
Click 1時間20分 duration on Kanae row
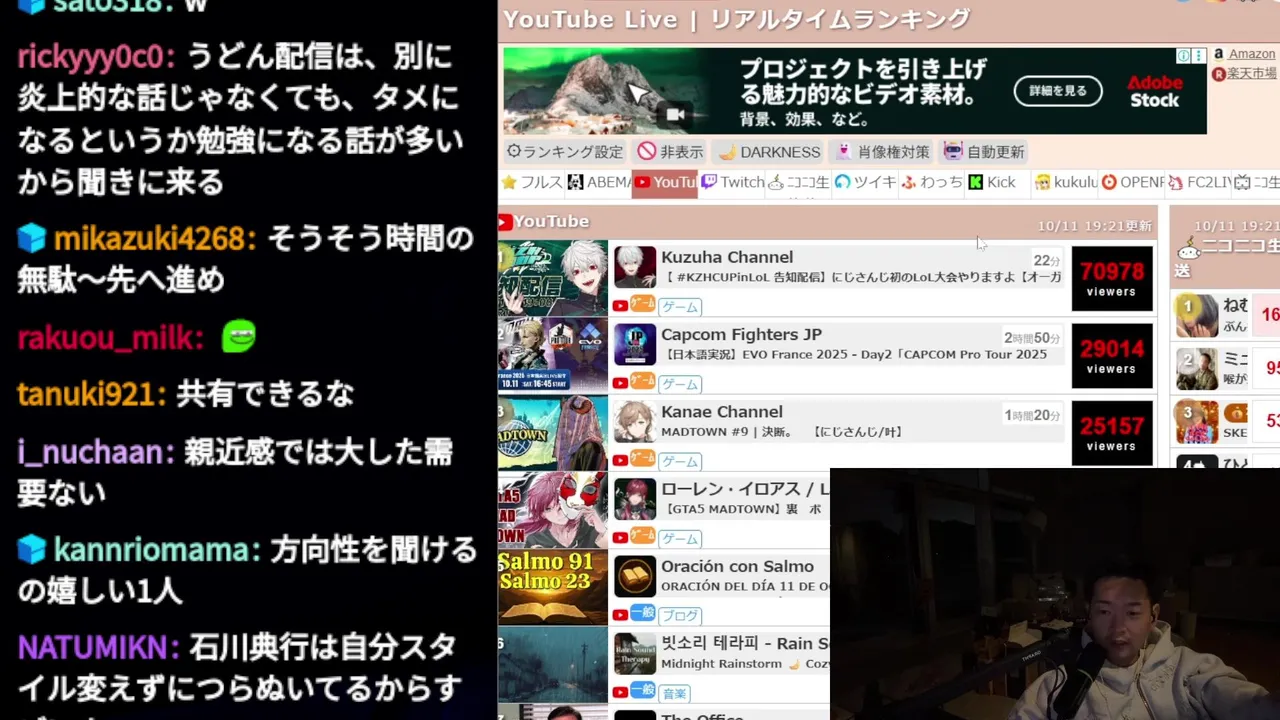coord(1032,415)
